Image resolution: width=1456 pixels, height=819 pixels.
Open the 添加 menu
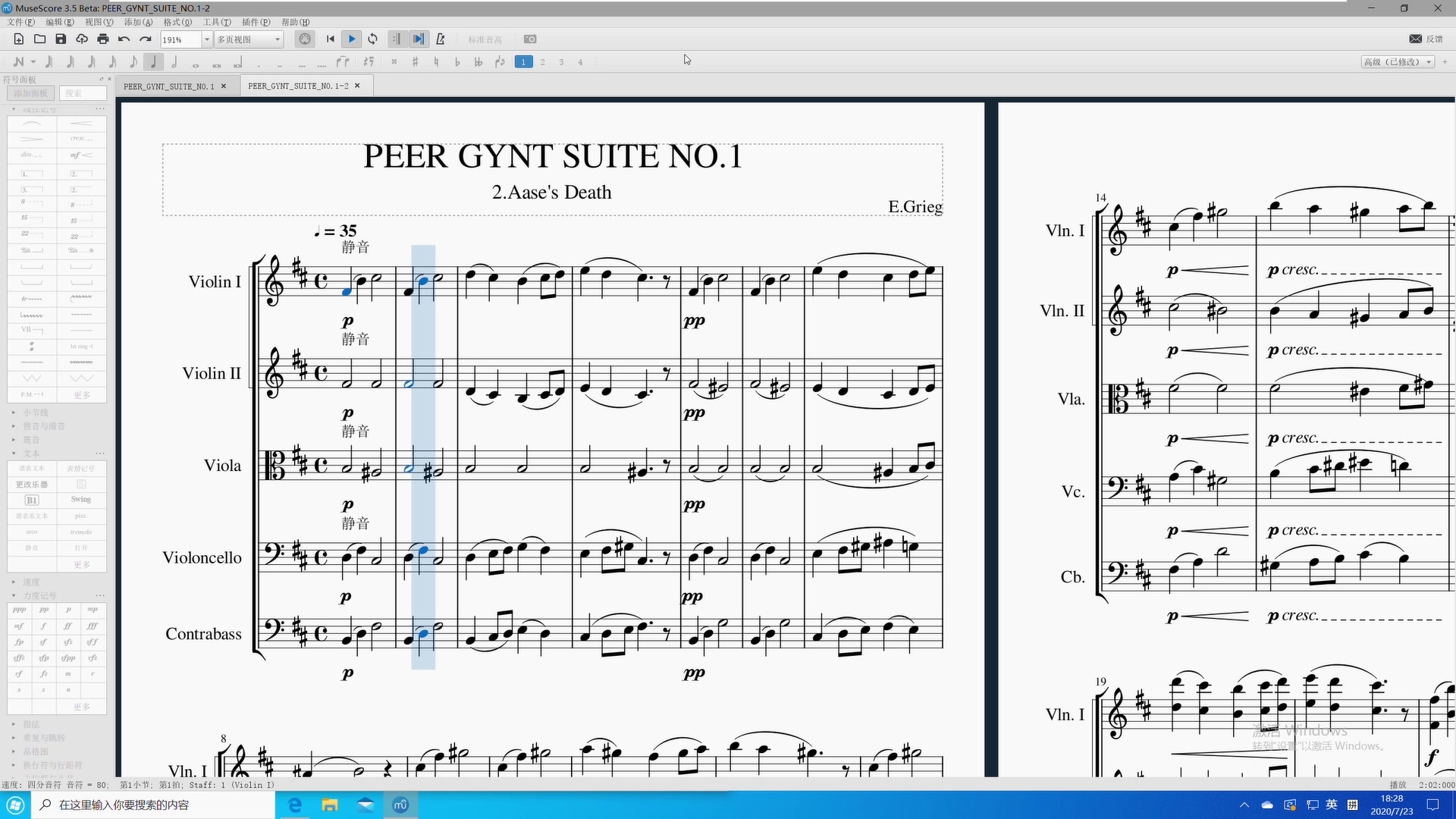138,22
